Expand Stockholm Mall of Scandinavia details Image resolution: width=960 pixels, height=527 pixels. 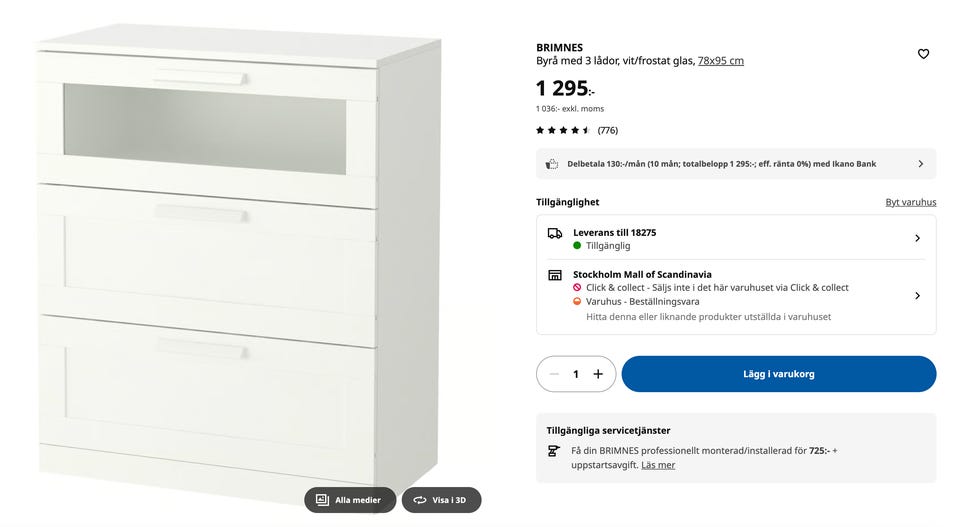tap(917, 296)
